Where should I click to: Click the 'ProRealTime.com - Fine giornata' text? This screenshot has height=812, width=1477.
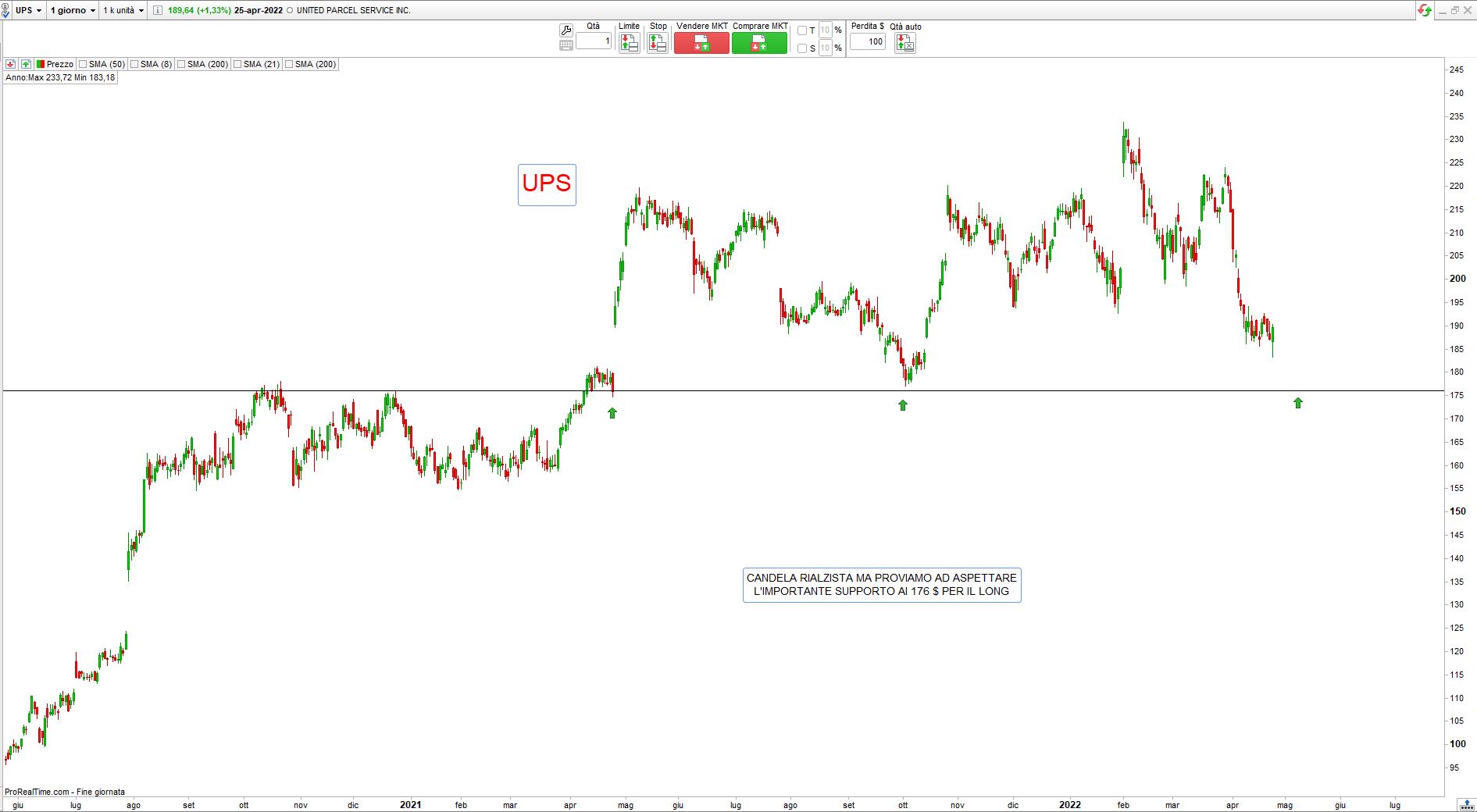click(65, 792)
